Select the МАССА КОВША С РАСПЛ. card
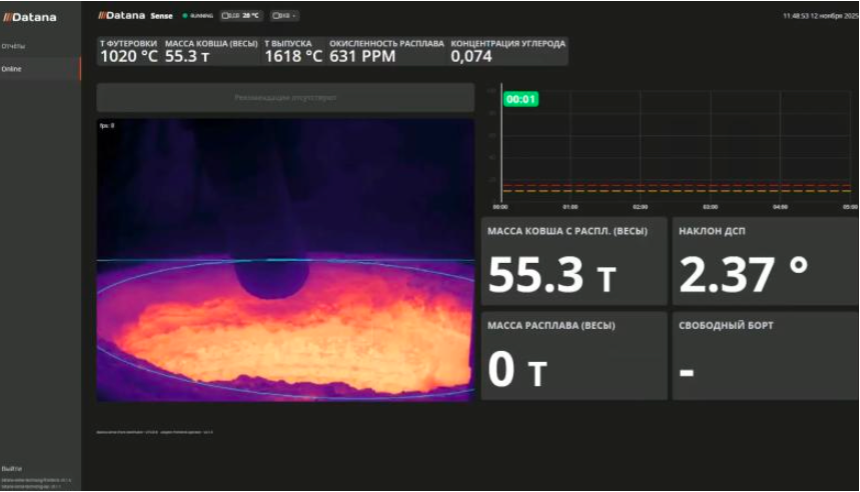 [x=573, y=261]
